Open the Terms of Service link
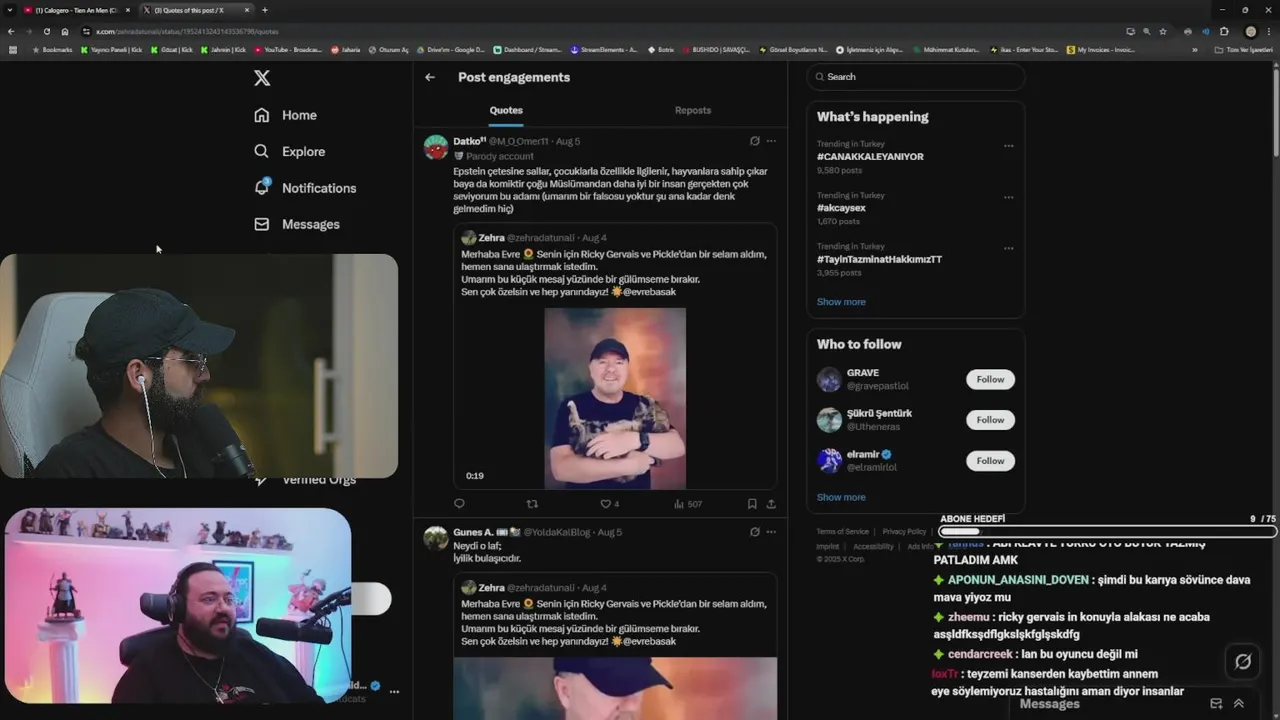This screenshot has width=1280, height=720. (842, 532)
